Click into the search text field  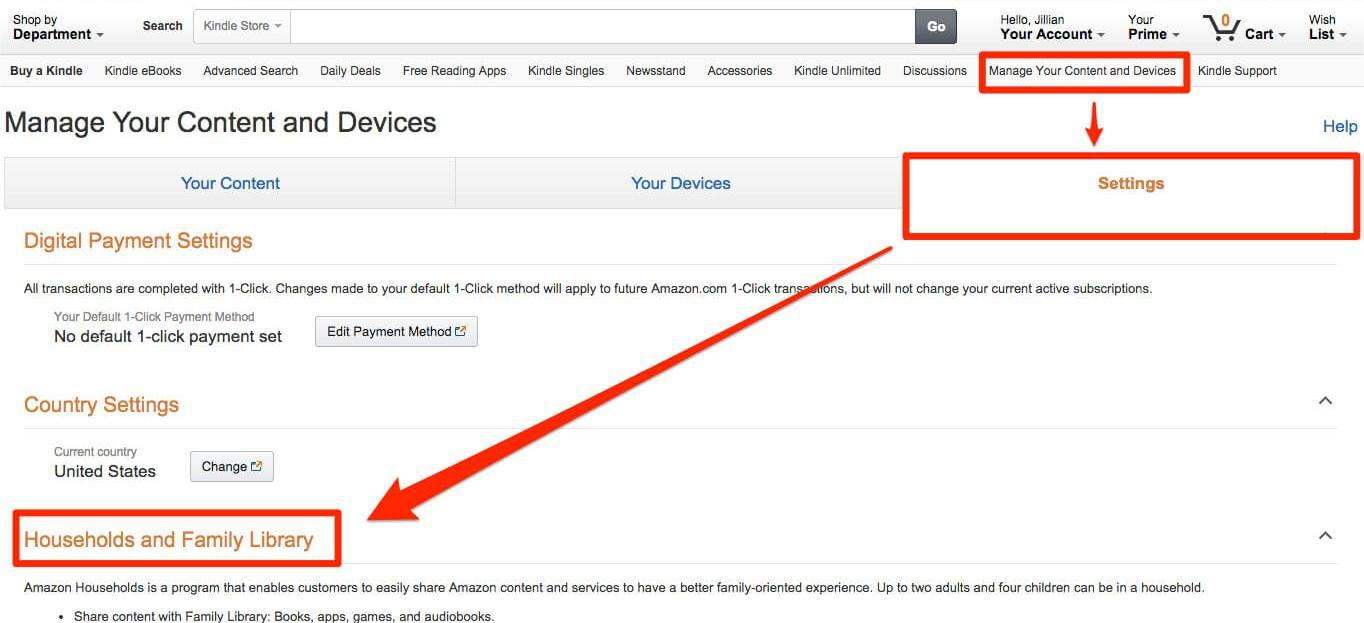603,27
